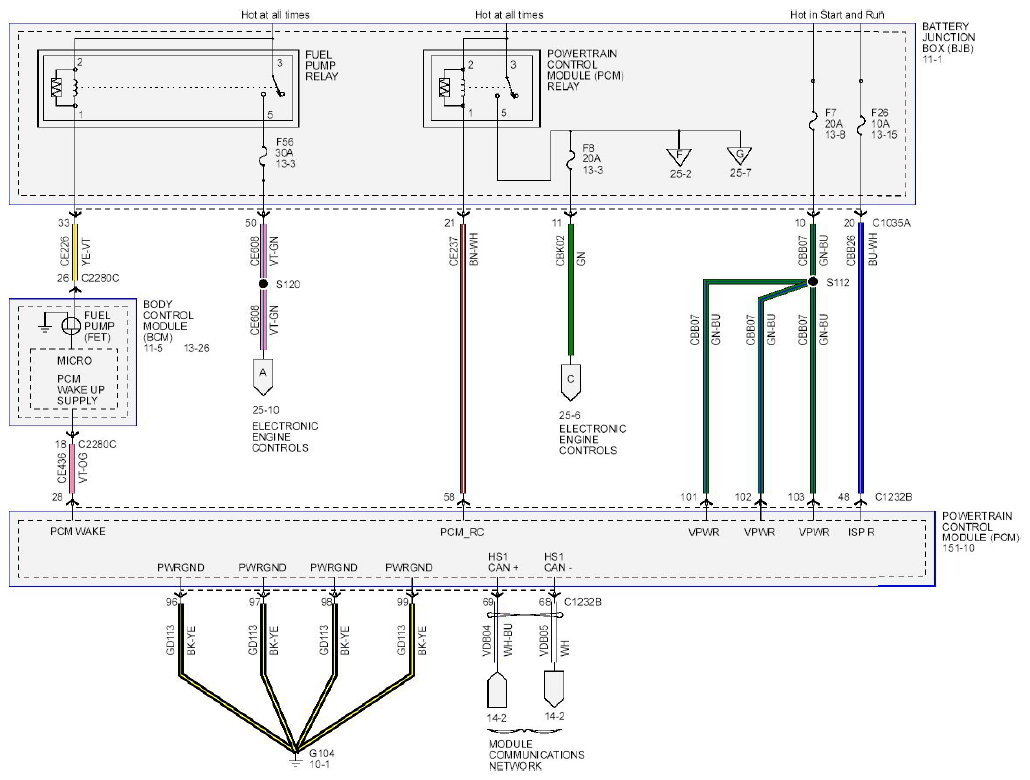Click the F26 10A fuse symbol
The width and height of the screenshot is (1030, 780).
click(861, 123)
